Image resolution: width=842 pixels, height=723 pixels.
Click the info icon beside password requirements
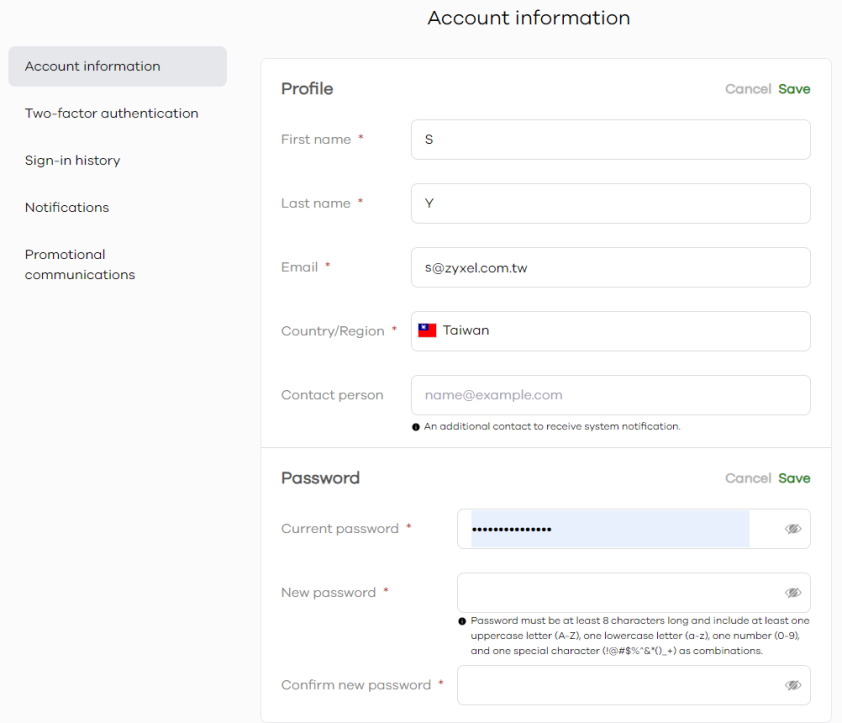click(x=462, y=621)
